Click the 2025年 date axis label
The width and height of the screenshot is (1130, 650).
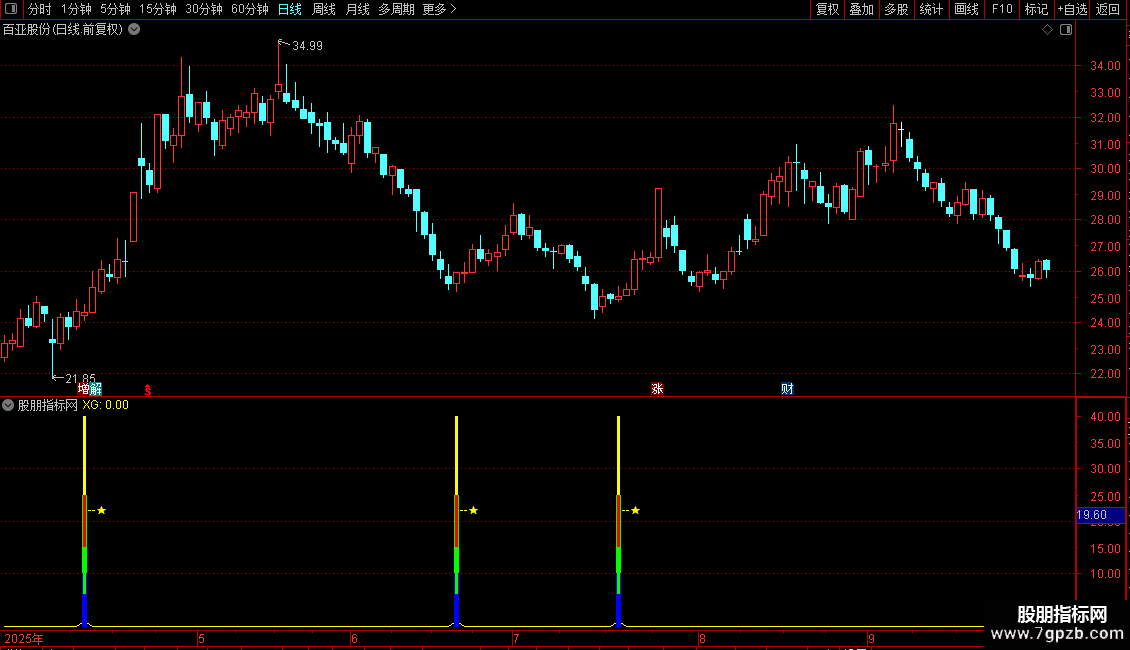24,639
